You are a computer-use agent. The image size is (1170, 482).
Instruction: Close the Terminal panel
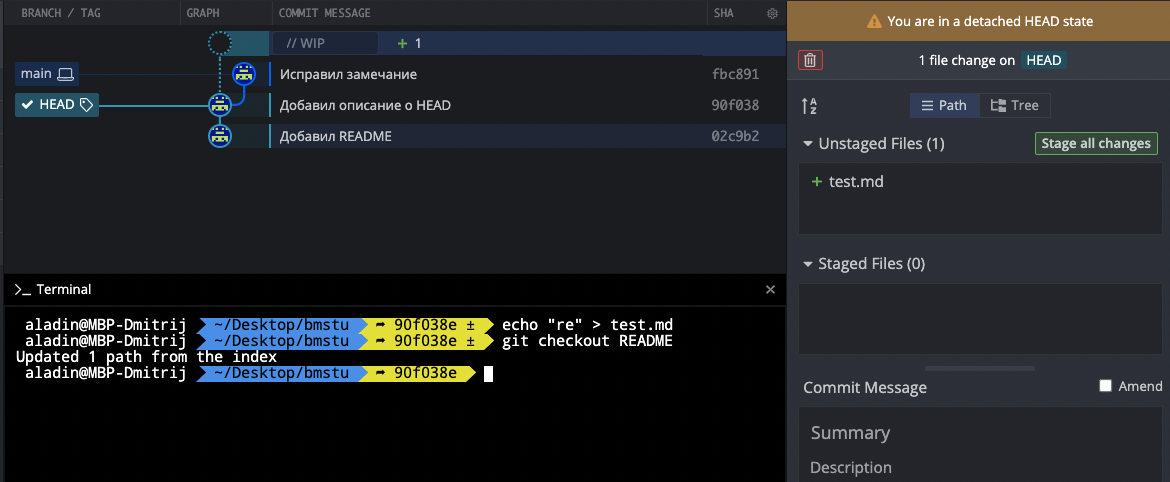[x=770, y=289]
